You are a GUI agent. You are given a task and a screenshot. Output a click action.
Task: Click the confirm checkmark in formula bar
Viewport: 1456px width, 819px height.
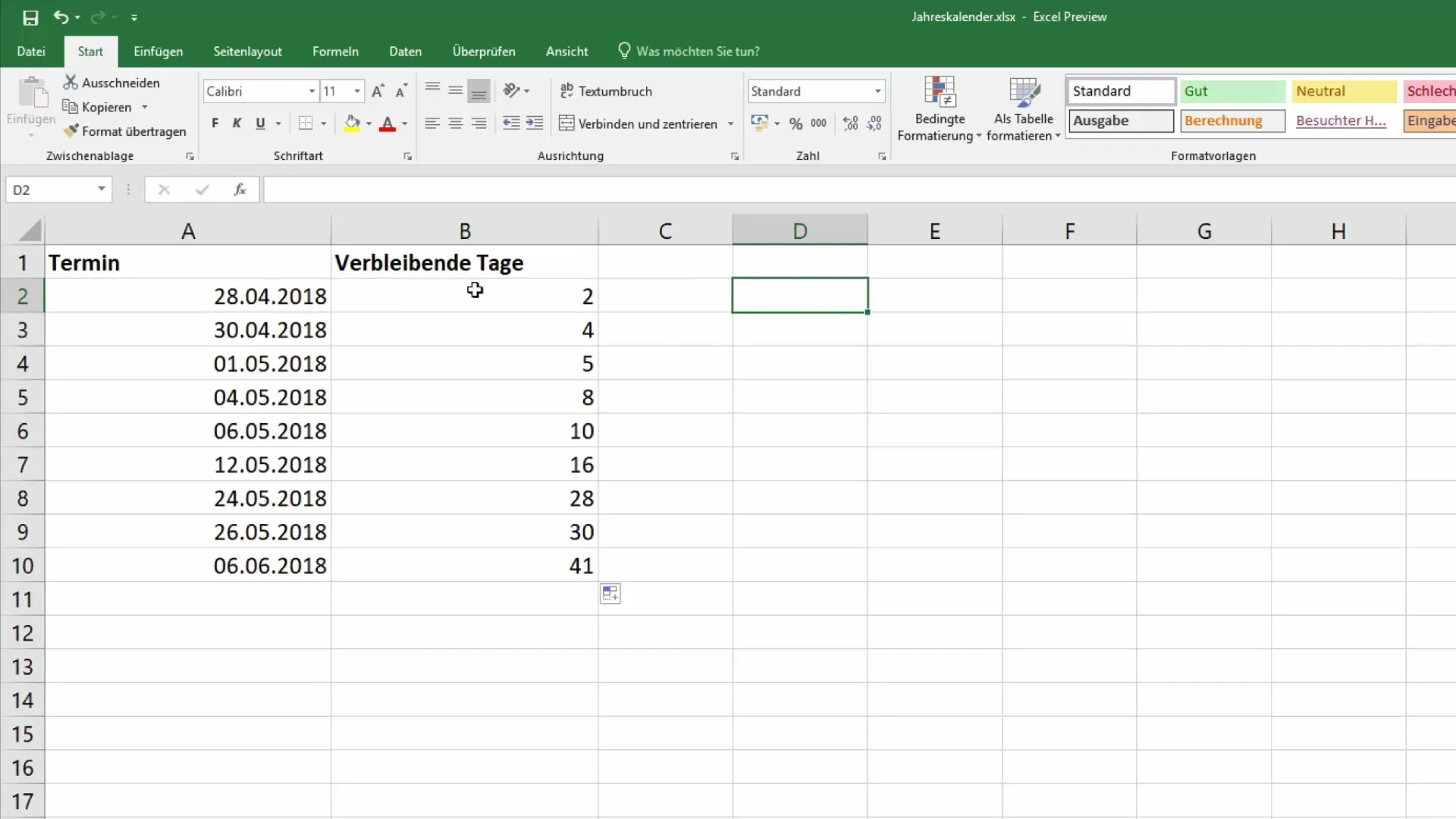pos(202,190)
